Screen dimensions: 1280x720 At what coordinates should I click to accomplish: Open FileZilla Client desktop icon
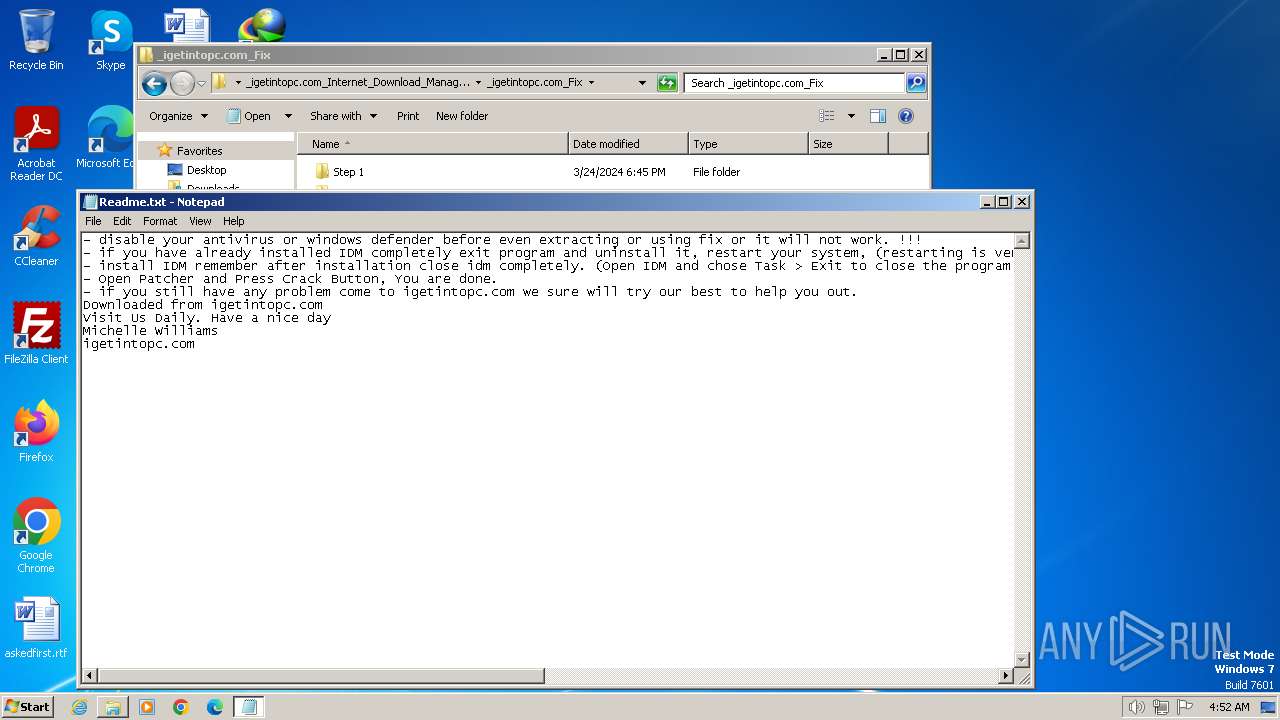(36, 334)
